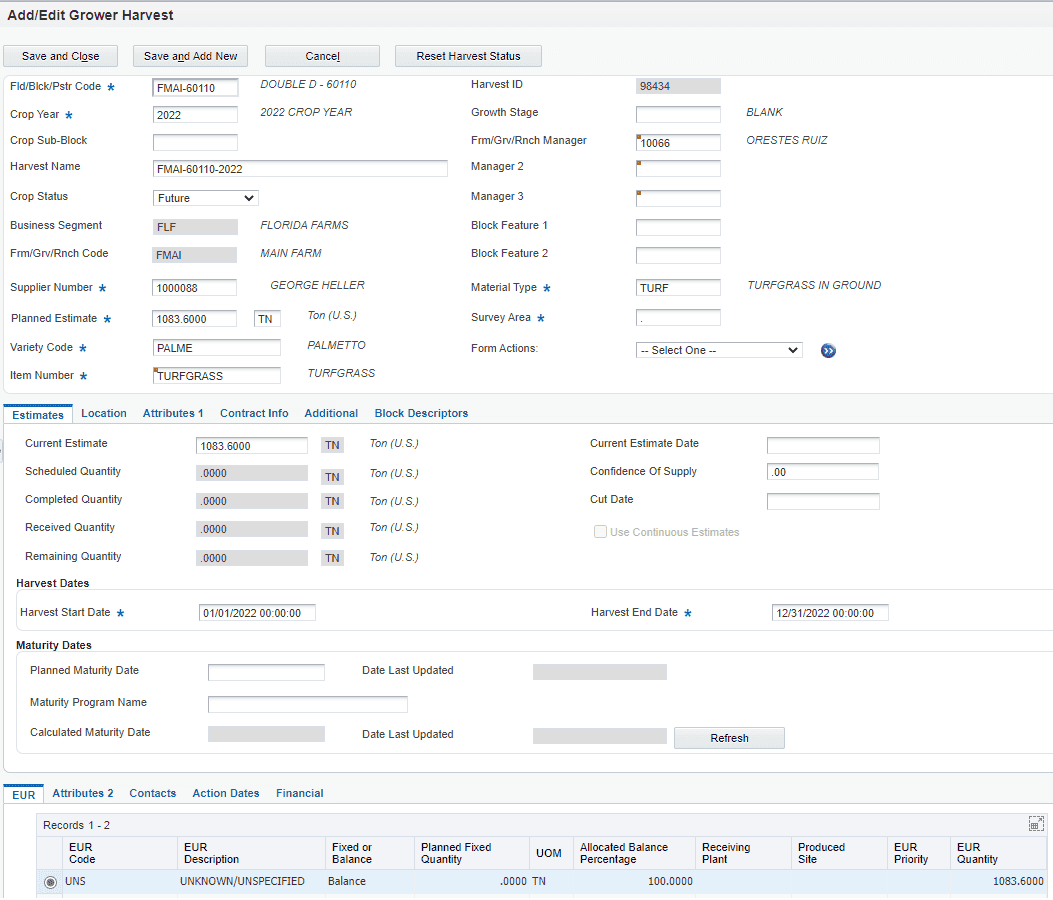
Task: Click the Allocated Balance Percentage column header
Action: 634,853
